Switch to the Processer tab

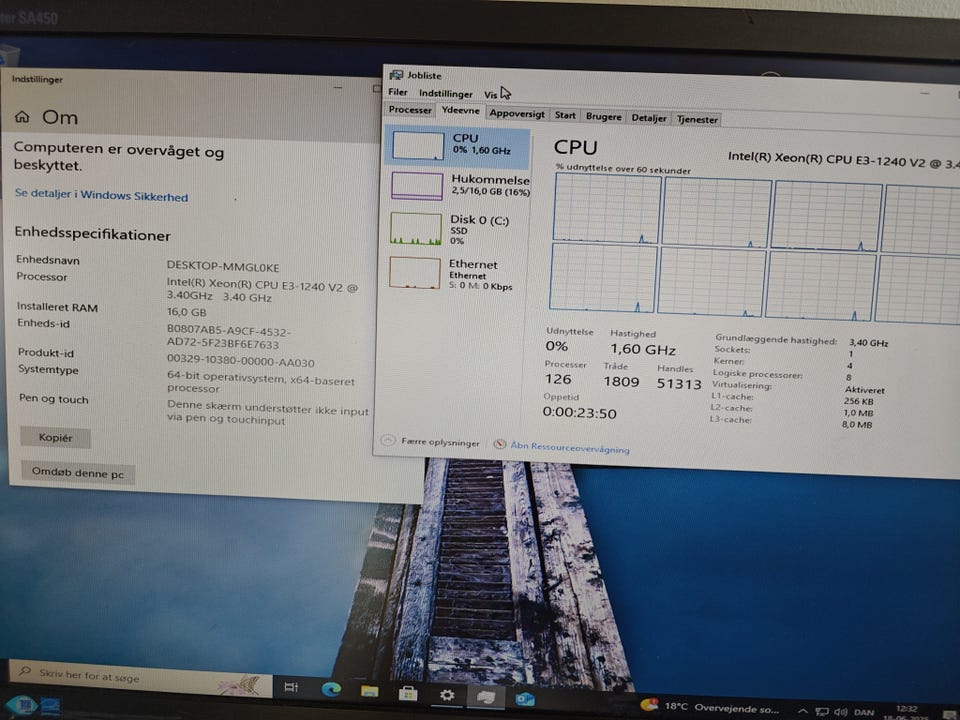pyautogui.click(x=410, y=110)
